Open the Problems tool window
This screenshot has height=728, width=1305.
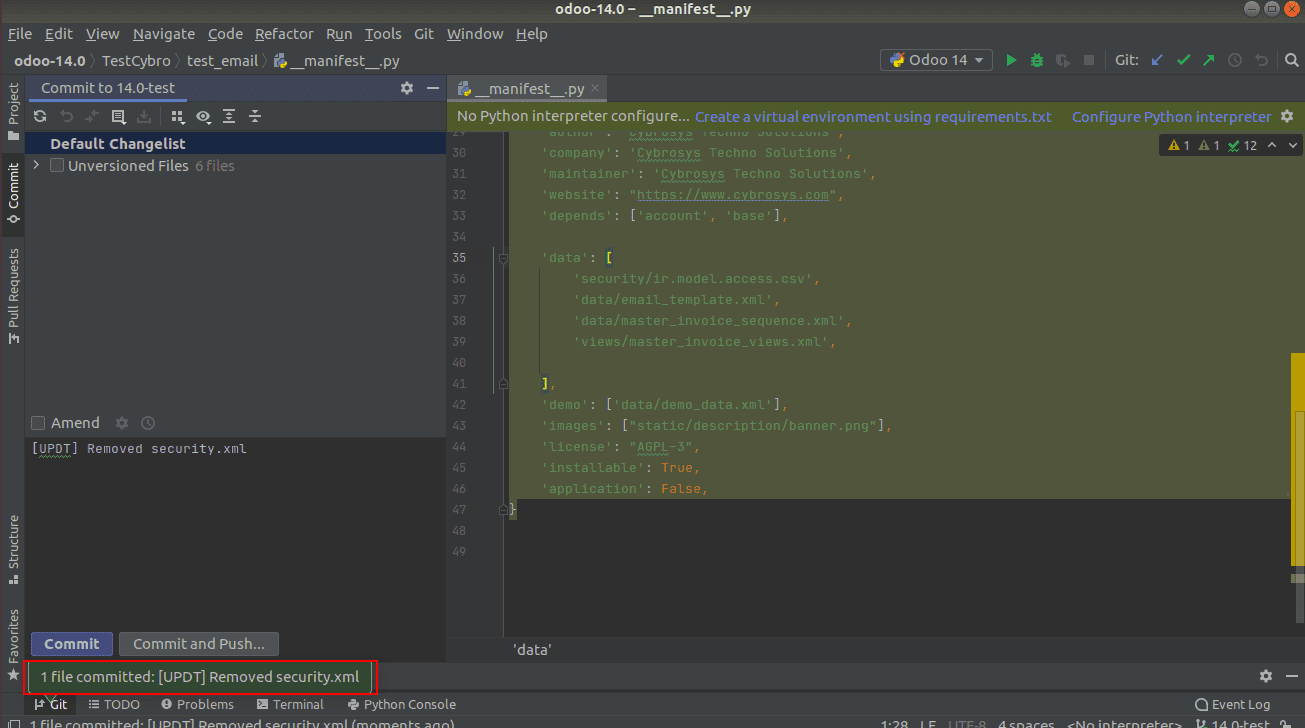coord(196,704)
